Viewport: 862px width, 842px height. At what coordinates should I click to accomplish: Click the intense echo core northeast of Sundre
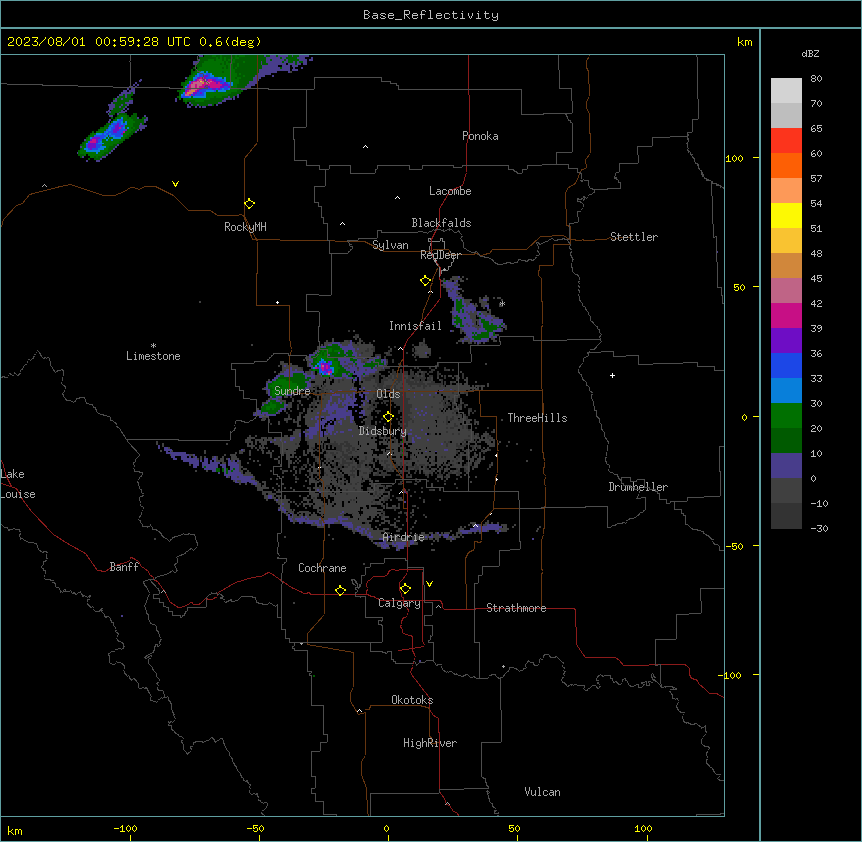tap(324, 367)
